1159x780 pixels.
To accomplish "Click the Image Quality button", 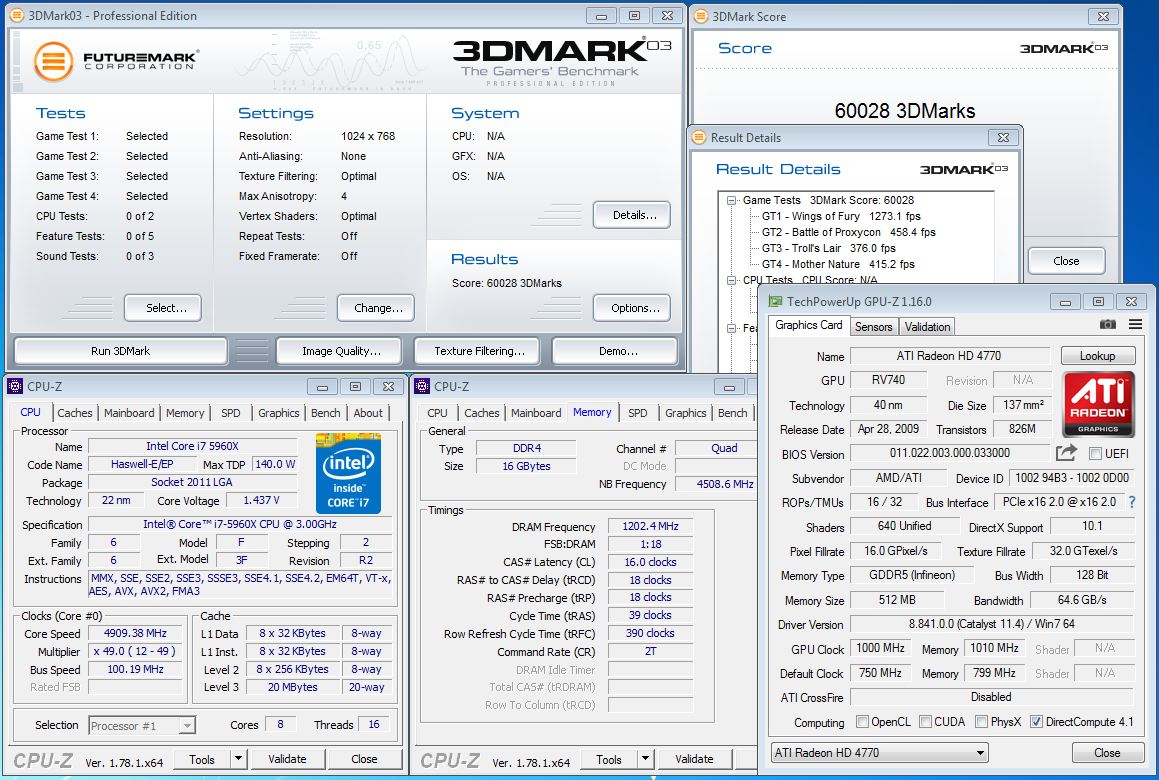I will coord(341,351).
